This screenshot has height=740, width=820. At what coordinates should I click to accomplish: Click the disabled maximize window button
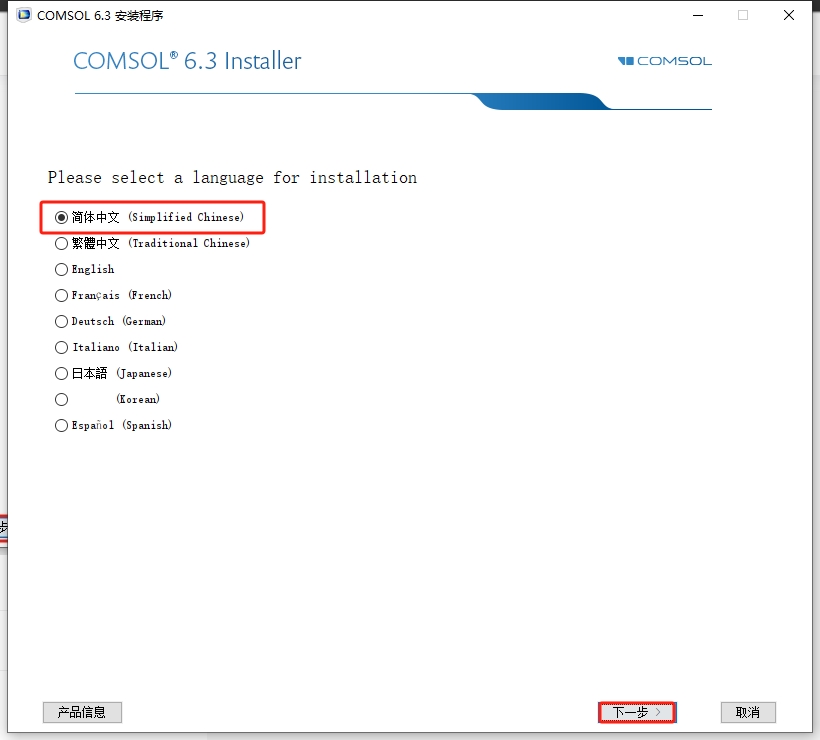pyautogui.click(x=743, y=15)
